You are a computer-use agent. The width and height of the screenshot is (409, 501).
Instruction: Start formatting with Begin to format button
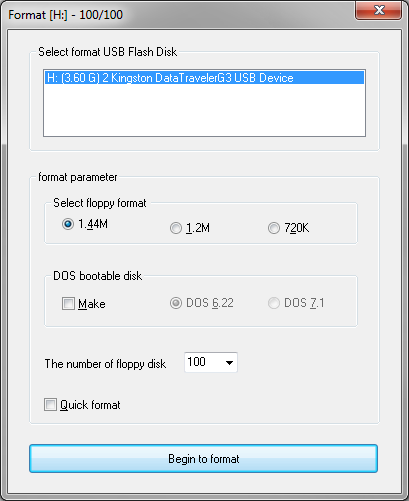click(x=203, y=459)
